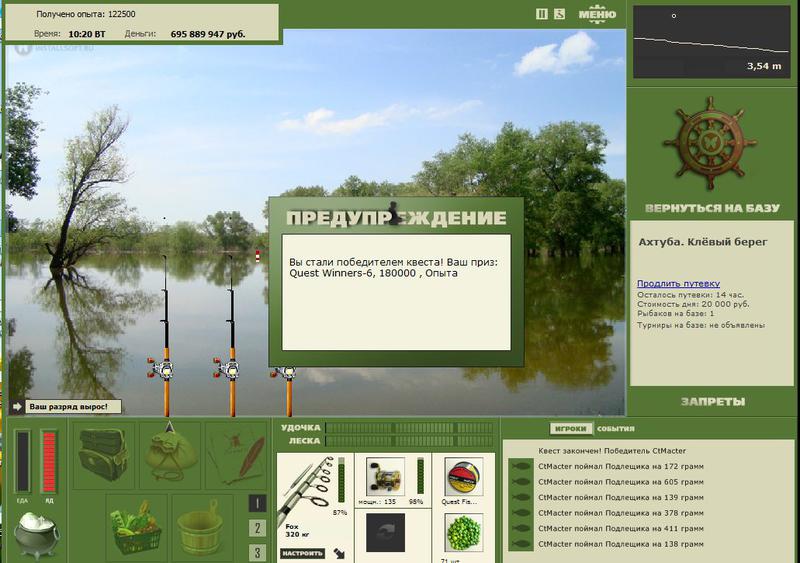Open the ЗАПРЕТЫ section
This screenshot has height=563, width=800.
(x=712, y=402)
